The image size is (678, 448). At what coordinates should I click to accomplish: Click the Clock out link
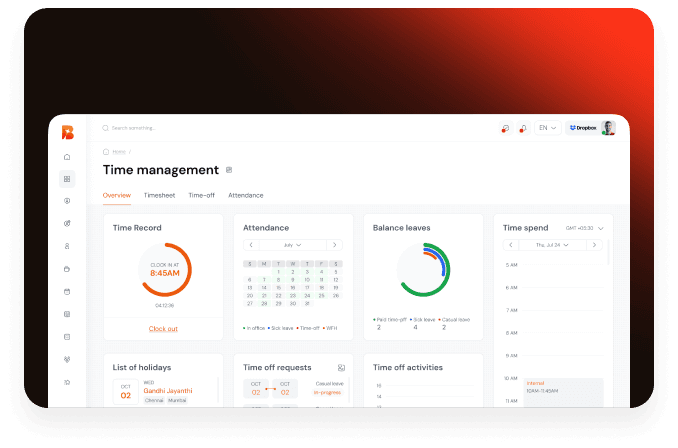tap(163, 328)
